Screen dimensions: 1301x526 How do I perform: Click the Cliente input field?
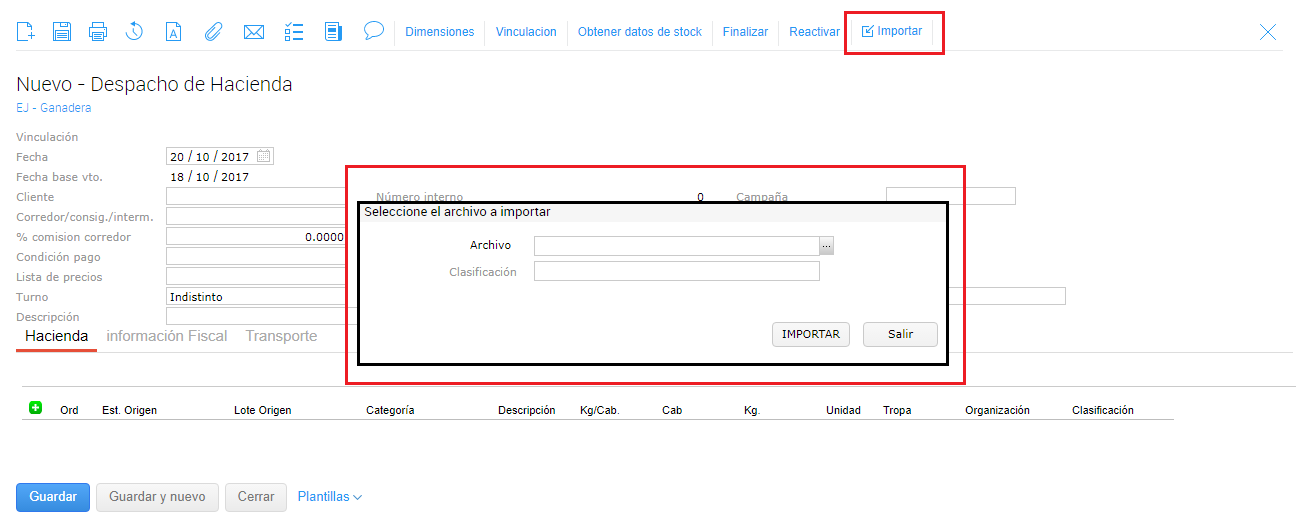256,196
